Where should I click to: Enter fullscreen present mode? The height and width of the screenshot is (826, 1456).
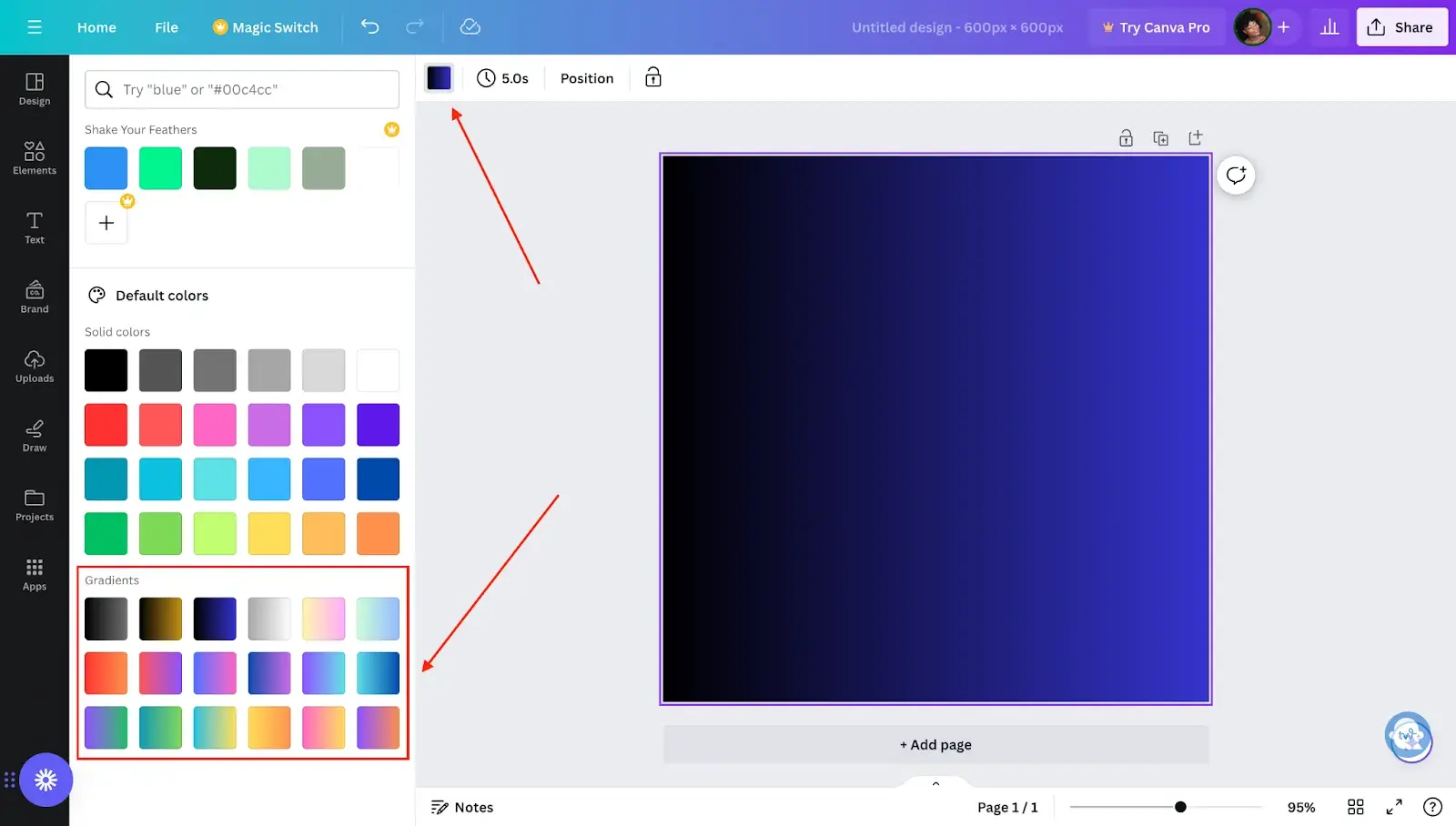click(x=1394, y=807)
